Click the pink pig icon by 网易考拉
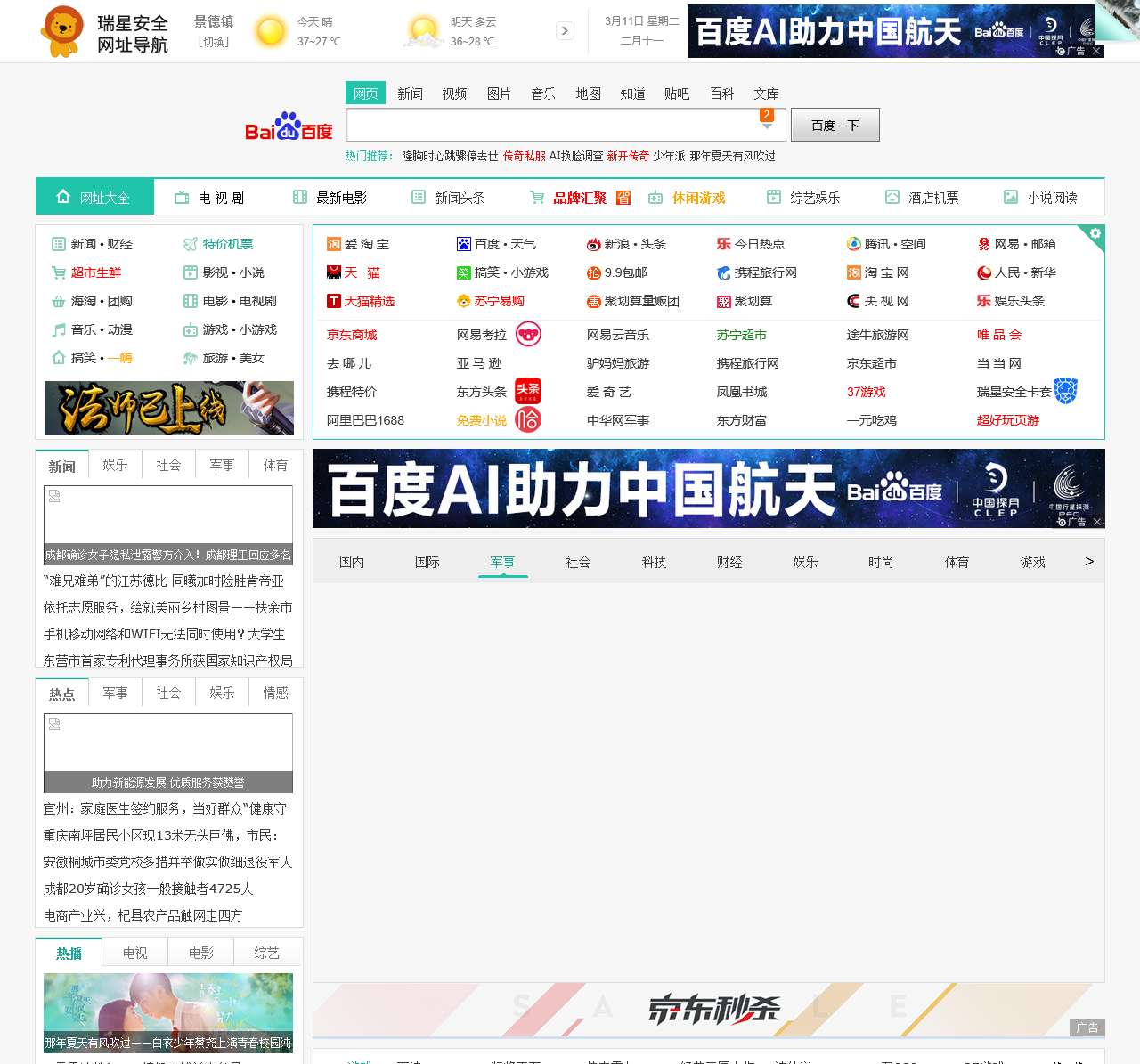This screenshot has width=1140, height=1064. pyautogui.click(x=528, y=334)
